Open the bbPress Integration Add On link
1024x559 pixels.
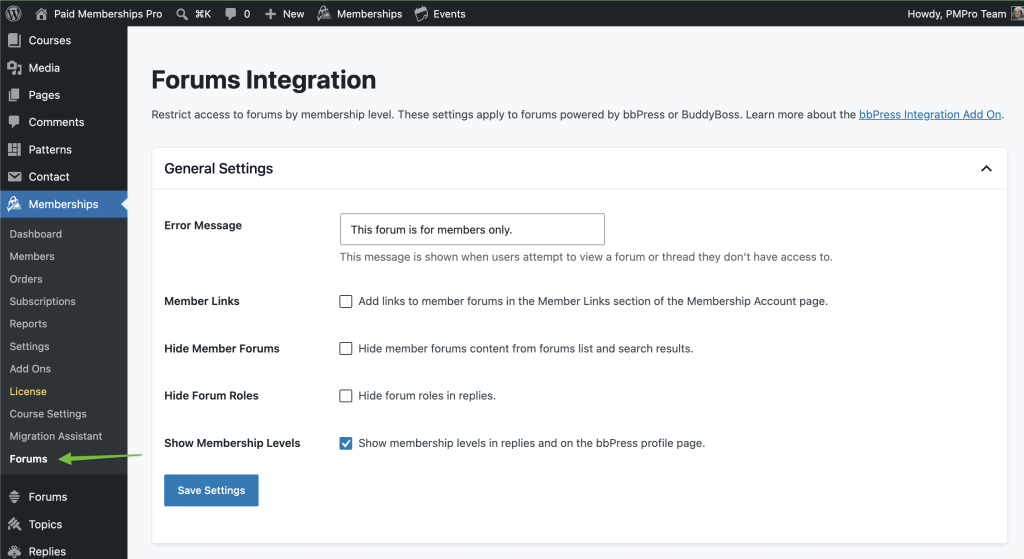point(930,114)
